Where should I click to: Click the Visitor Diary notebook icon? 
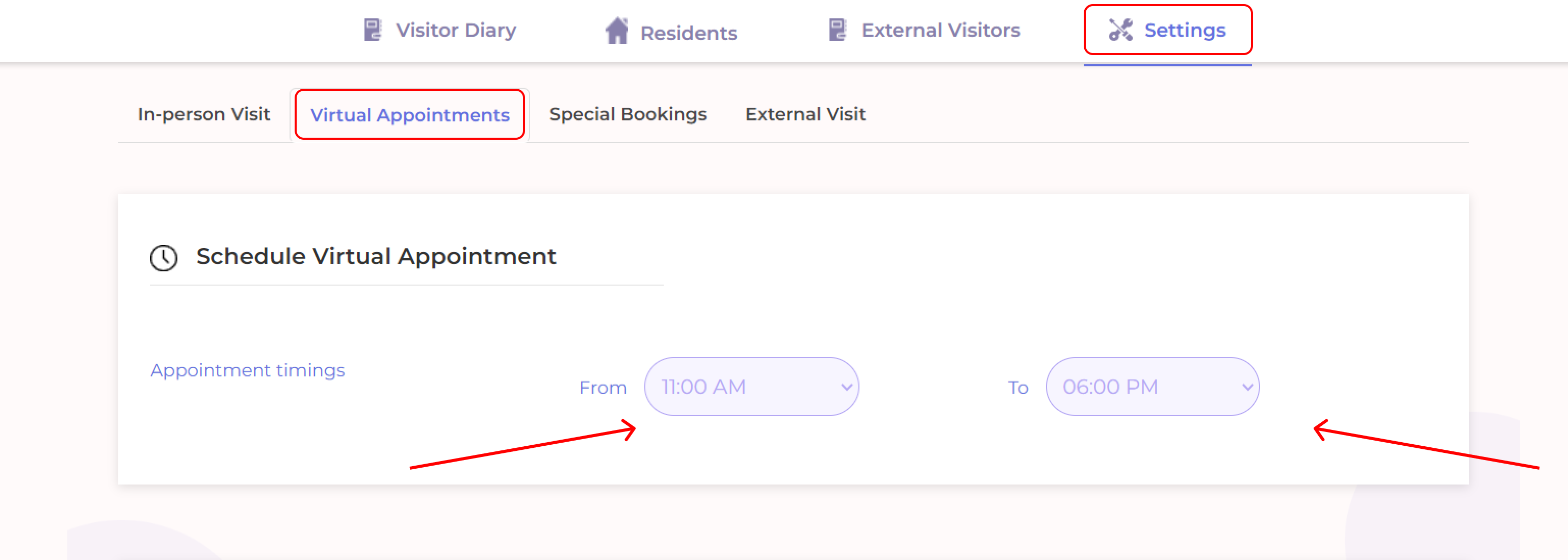pyautogui.click(x=372, y=30)
